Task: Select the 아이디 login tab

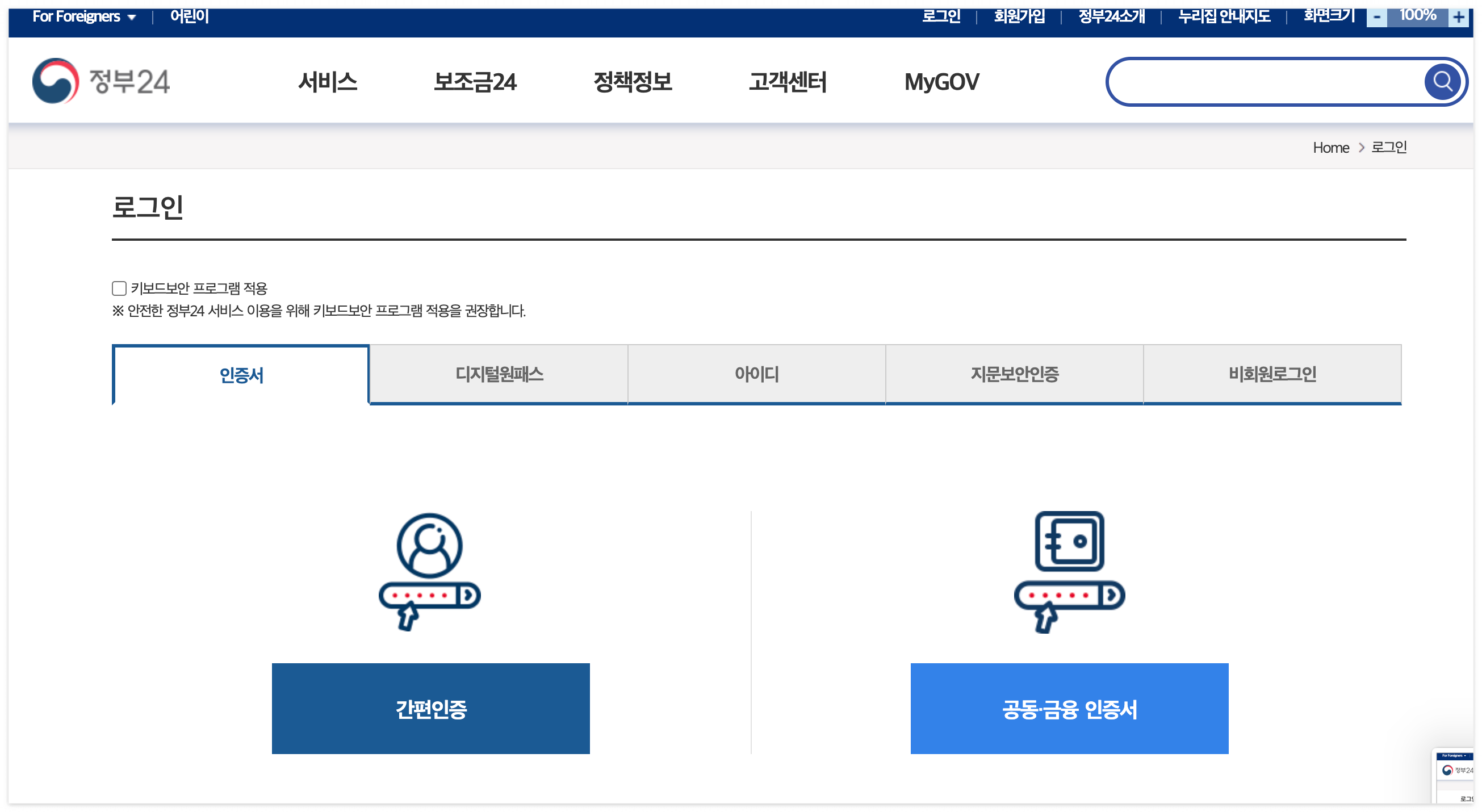Action: click(756, 374)
